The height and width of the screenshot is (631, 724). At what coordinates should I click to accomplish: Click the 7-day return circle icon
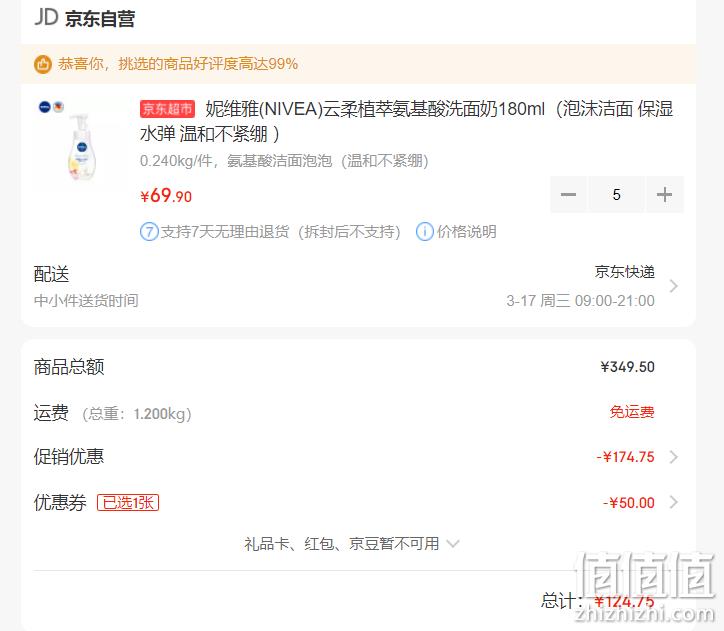[149, 231]
